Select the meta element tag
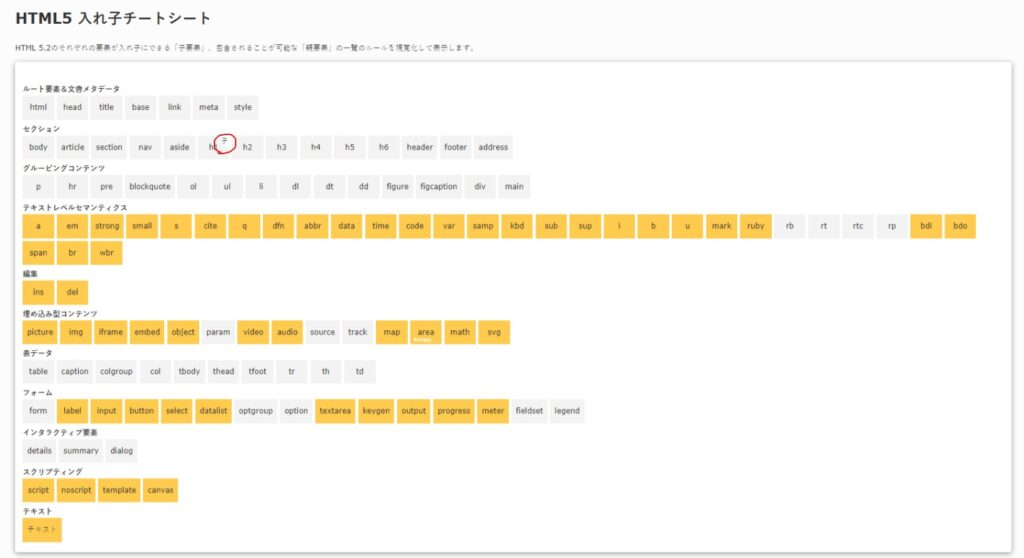Screen dimensions: 1024x558 208,107
